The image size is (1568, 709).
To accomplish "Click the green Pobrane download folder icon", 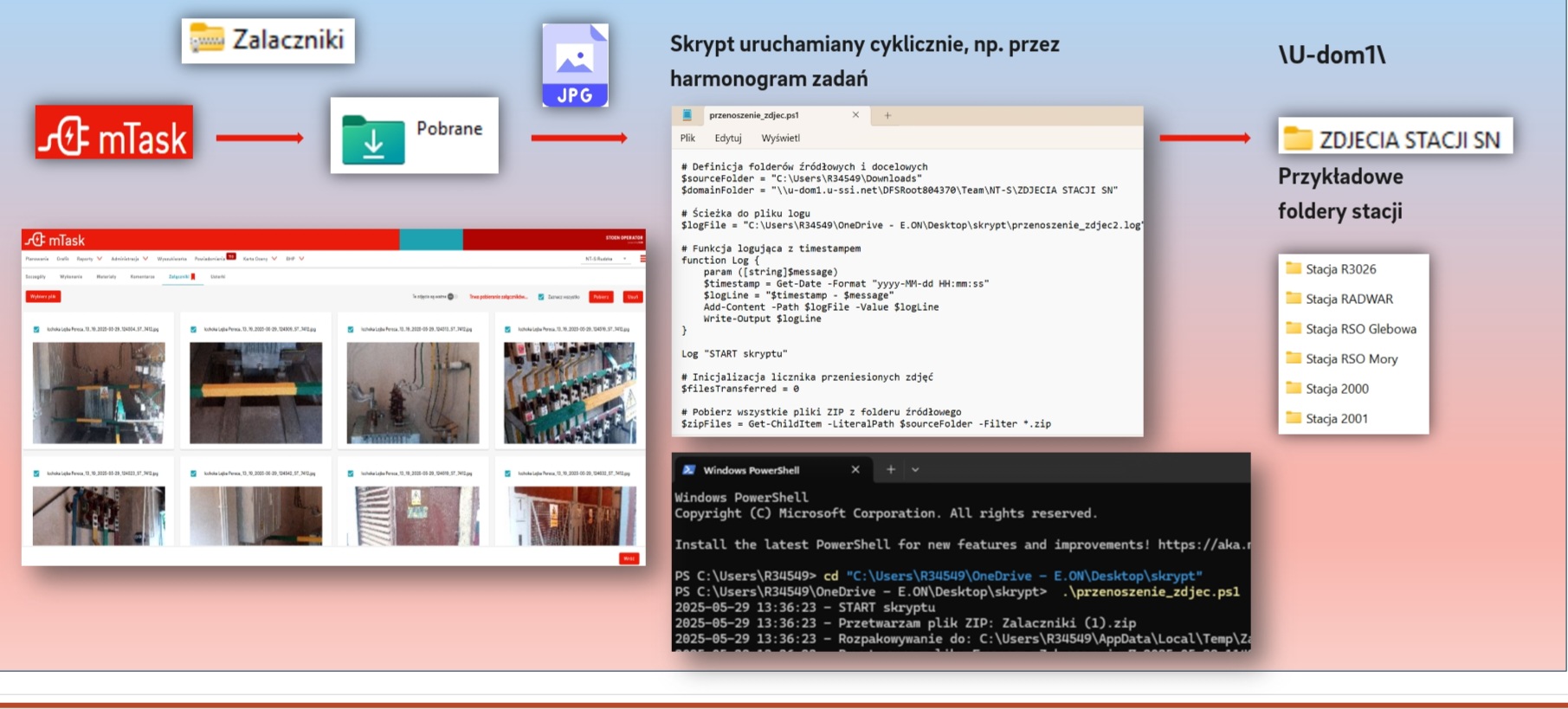I will (373, 139).
